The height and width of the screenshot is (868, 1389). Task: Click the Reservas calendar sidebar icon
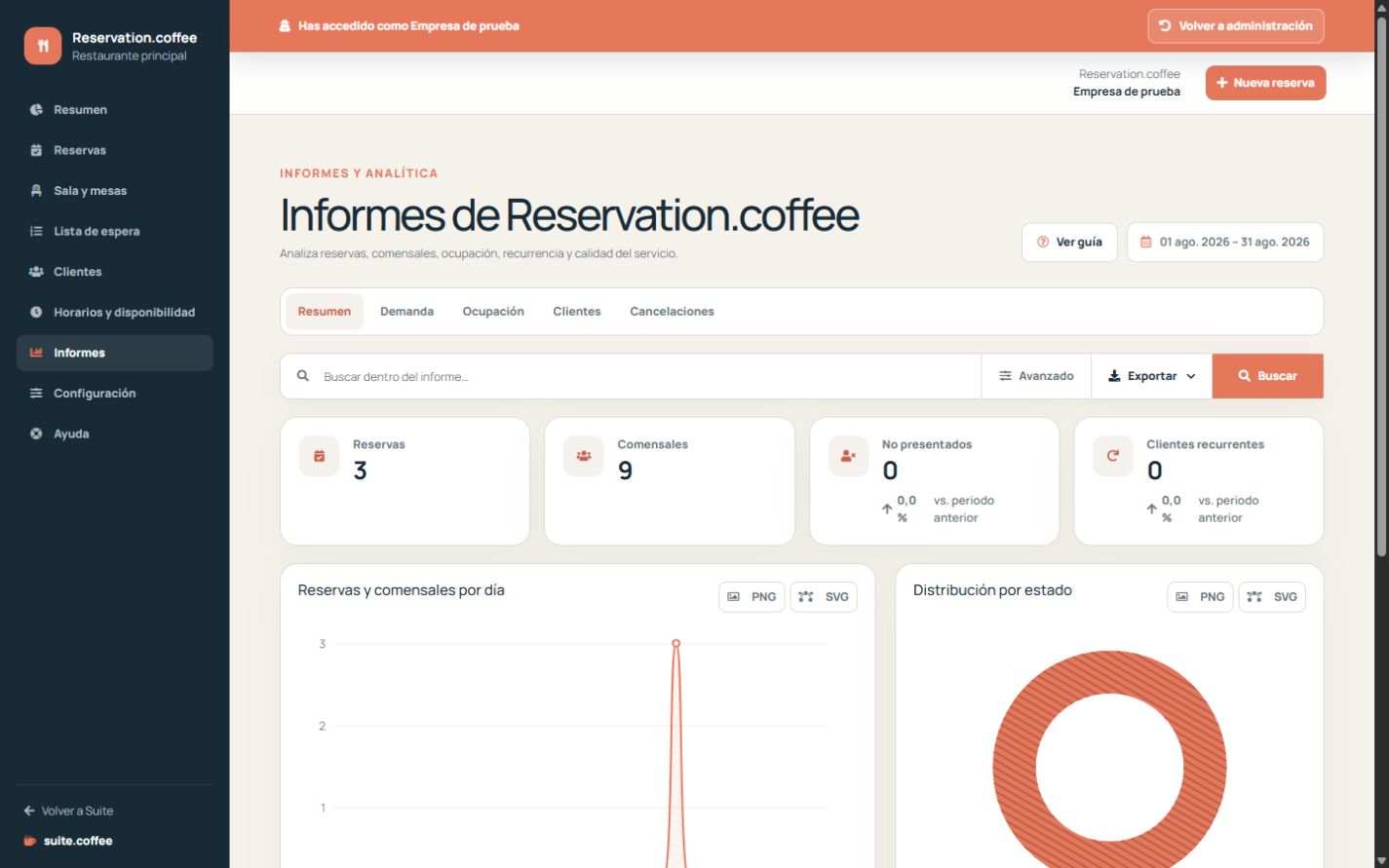point(36,150)
